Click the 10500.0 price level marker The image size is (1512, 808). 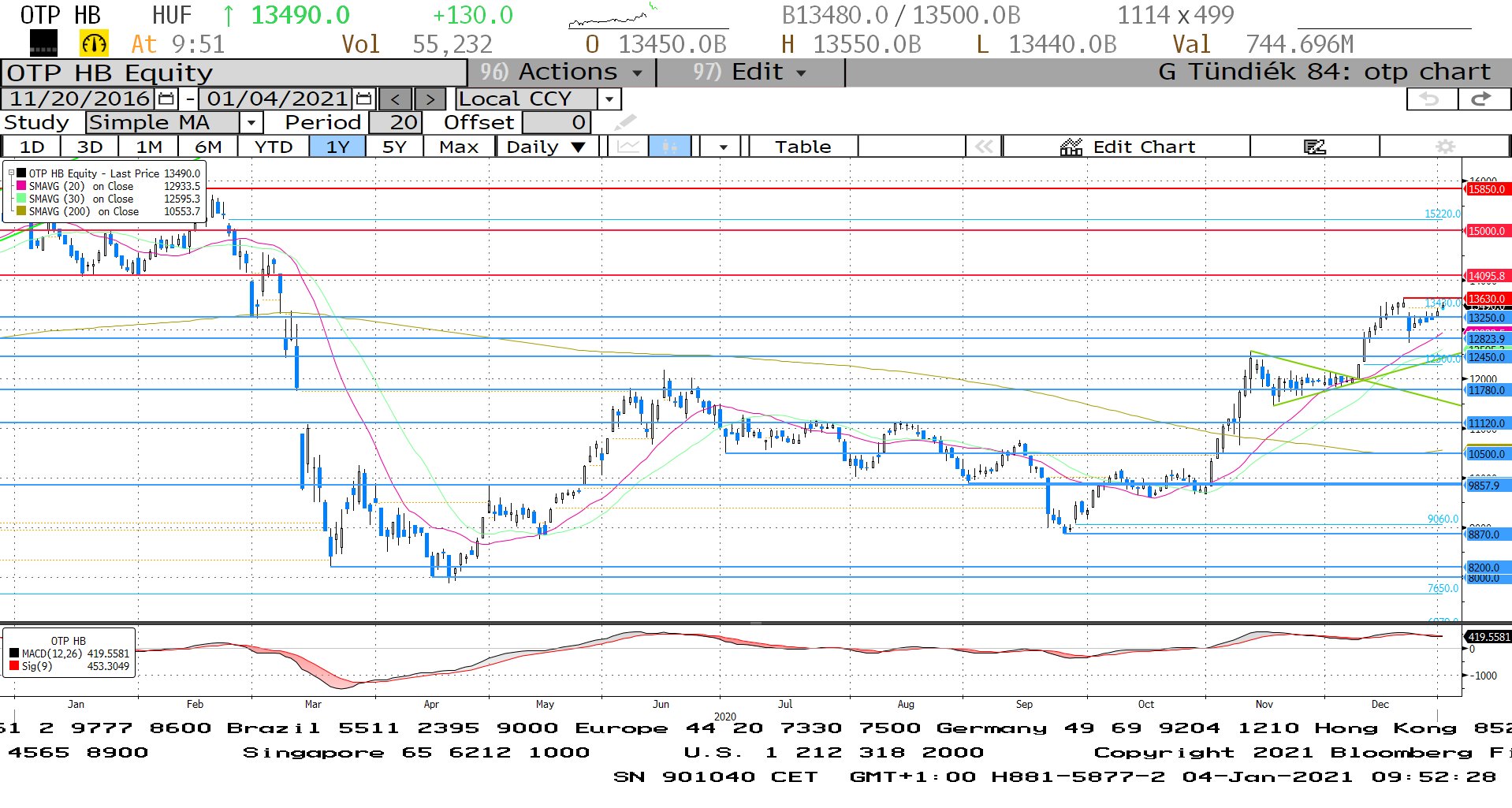[1487, 454]
